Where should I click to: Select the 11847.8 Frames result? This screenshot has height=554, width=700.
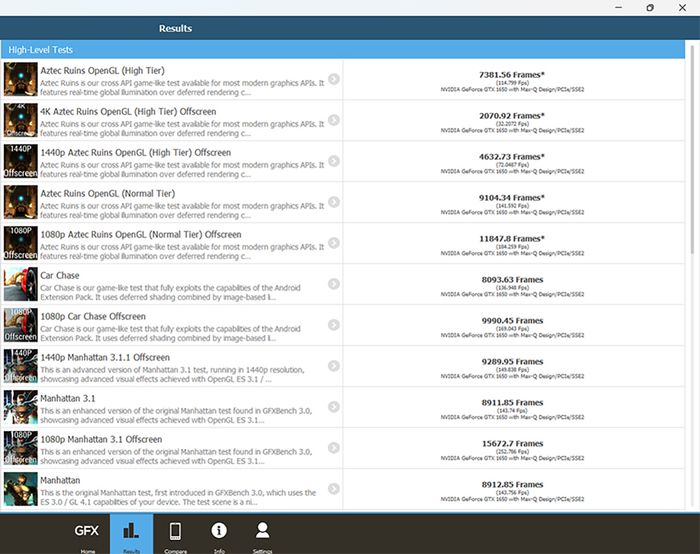[512, 239]
